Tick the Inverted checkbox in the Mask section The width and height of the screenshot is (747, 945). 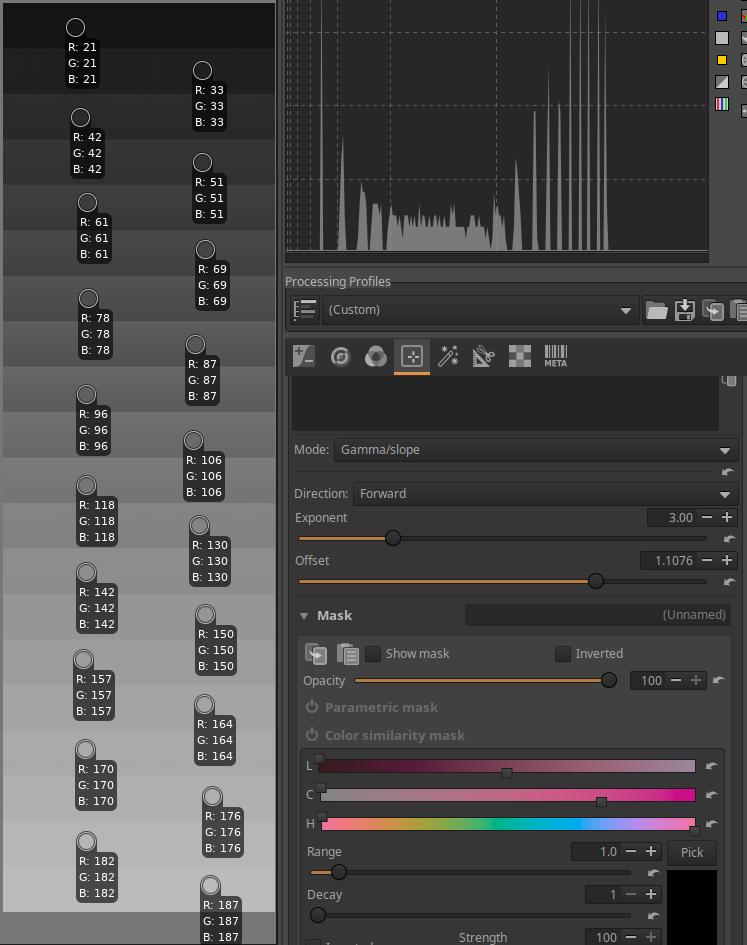[563, 654]
